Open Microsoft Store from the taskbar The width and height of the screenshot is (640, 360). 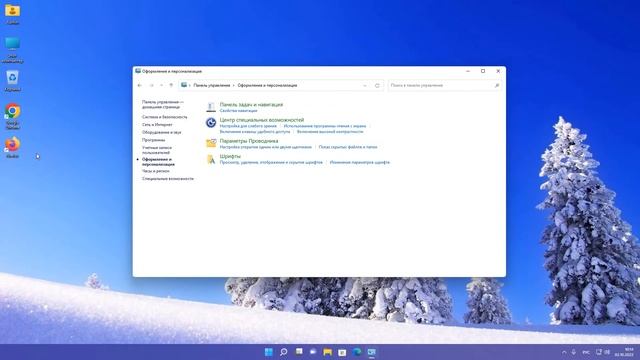coord(342,352)
